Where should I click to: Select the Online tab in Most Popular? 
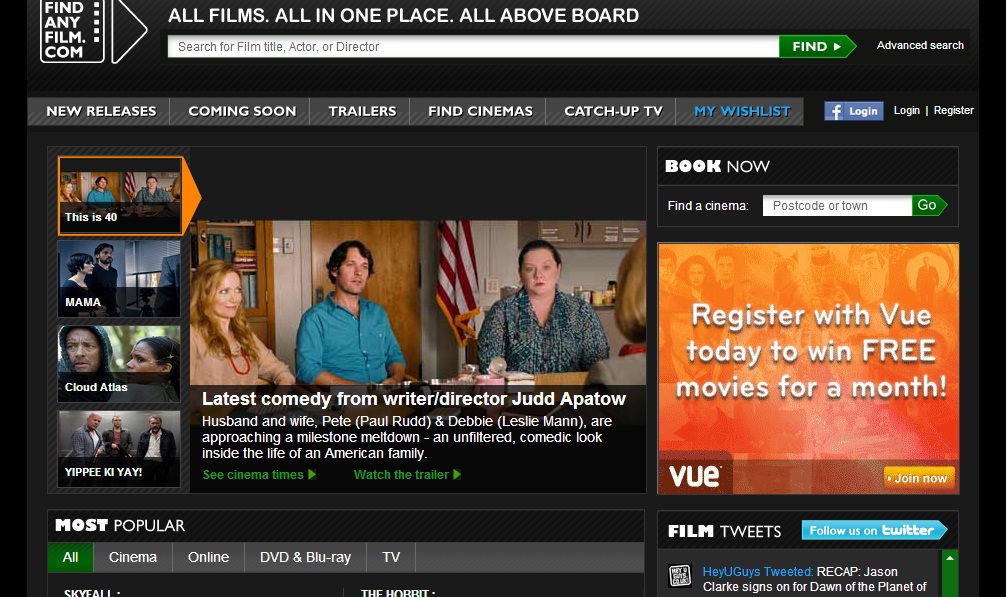[208, 557]
